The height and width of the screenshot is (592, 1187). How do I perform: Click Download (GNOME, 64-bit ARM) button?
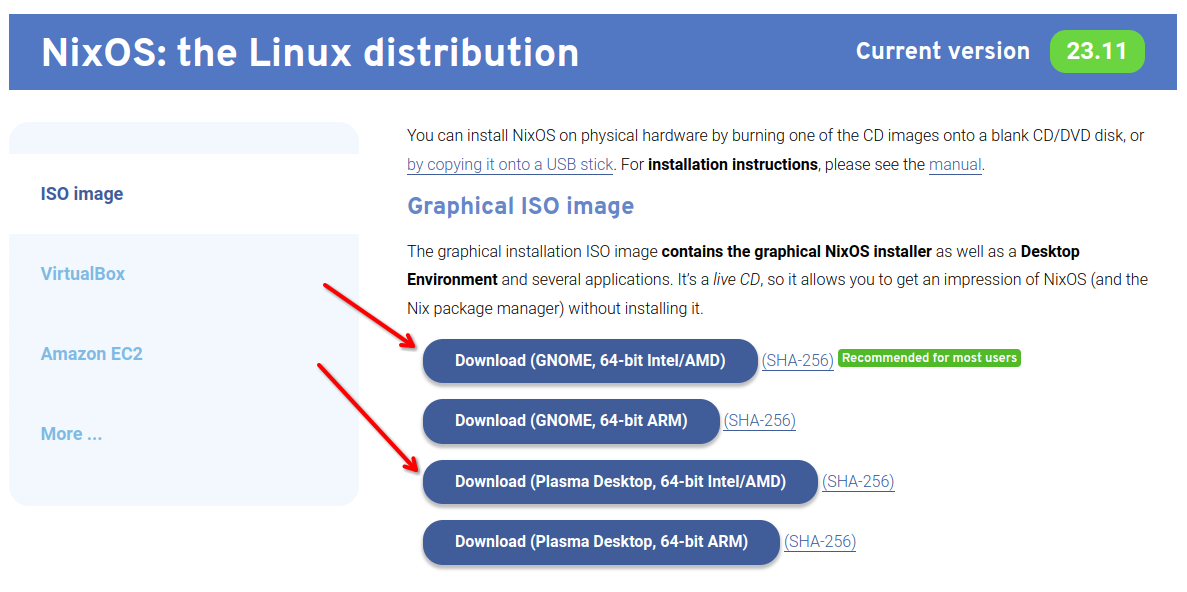[571, 421]
